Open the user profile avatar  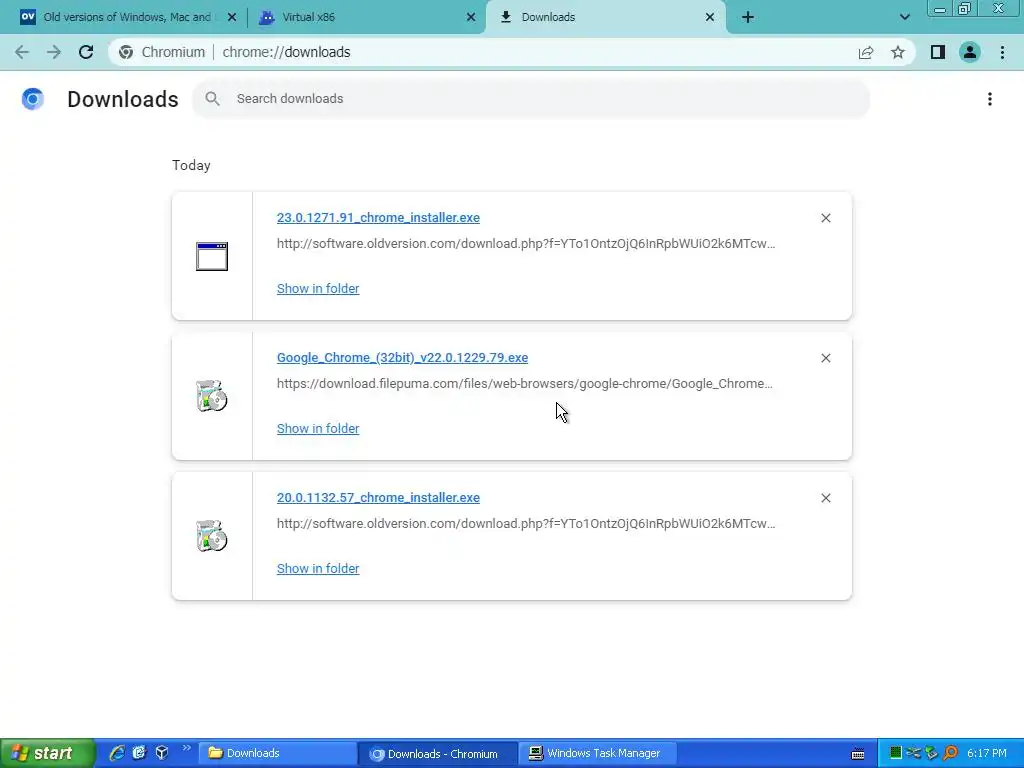(x=970, y=52)
